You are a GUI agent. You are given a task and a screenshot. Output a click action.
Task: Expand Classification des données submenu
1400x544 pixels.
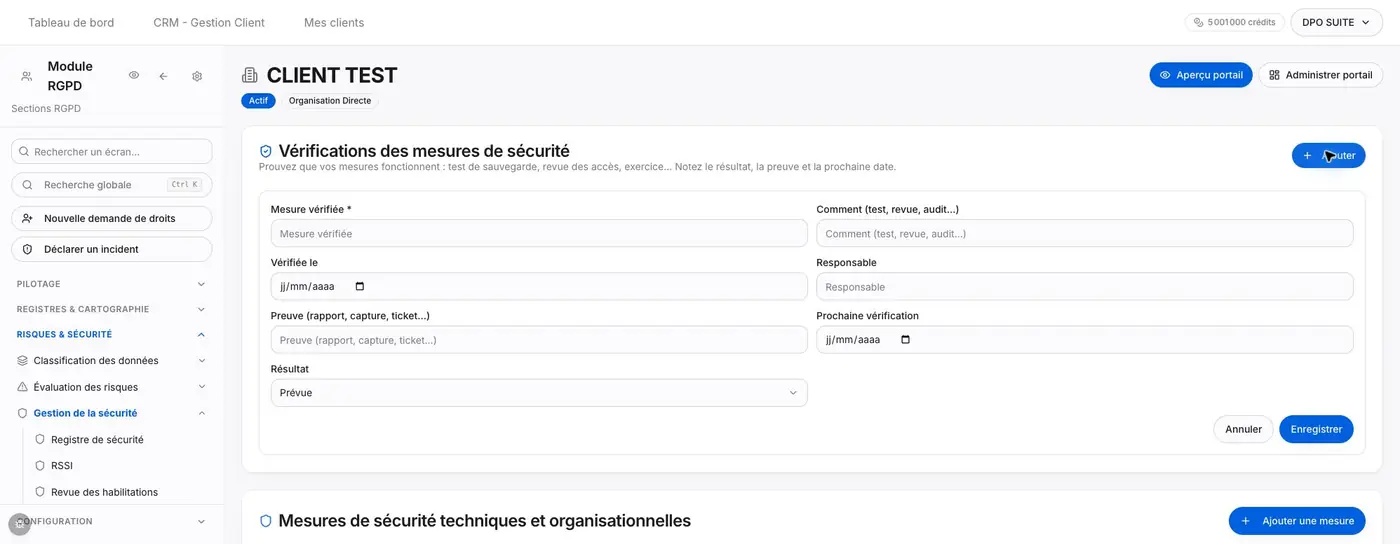point(201,360)
